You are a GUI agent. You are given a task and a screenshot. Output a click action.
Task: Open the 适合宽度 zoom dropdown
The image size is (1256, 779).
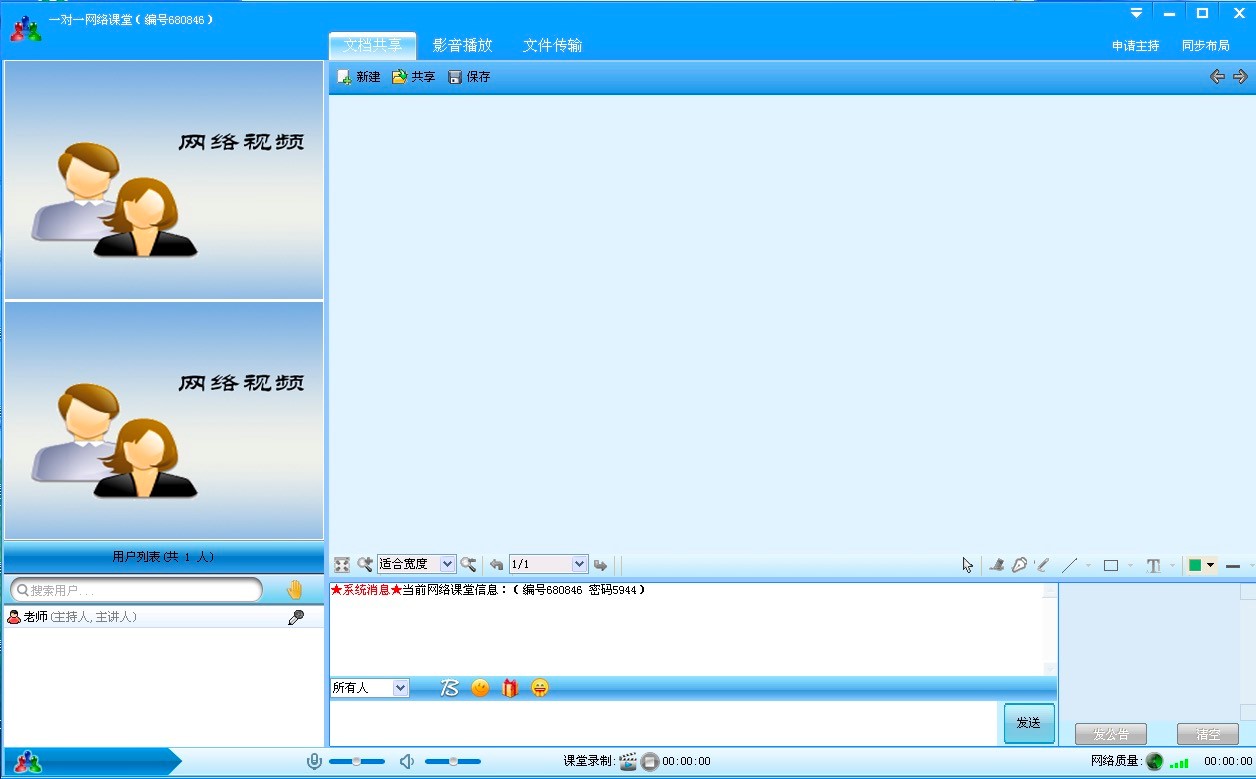pyautogui.click(x=447, y=565)
